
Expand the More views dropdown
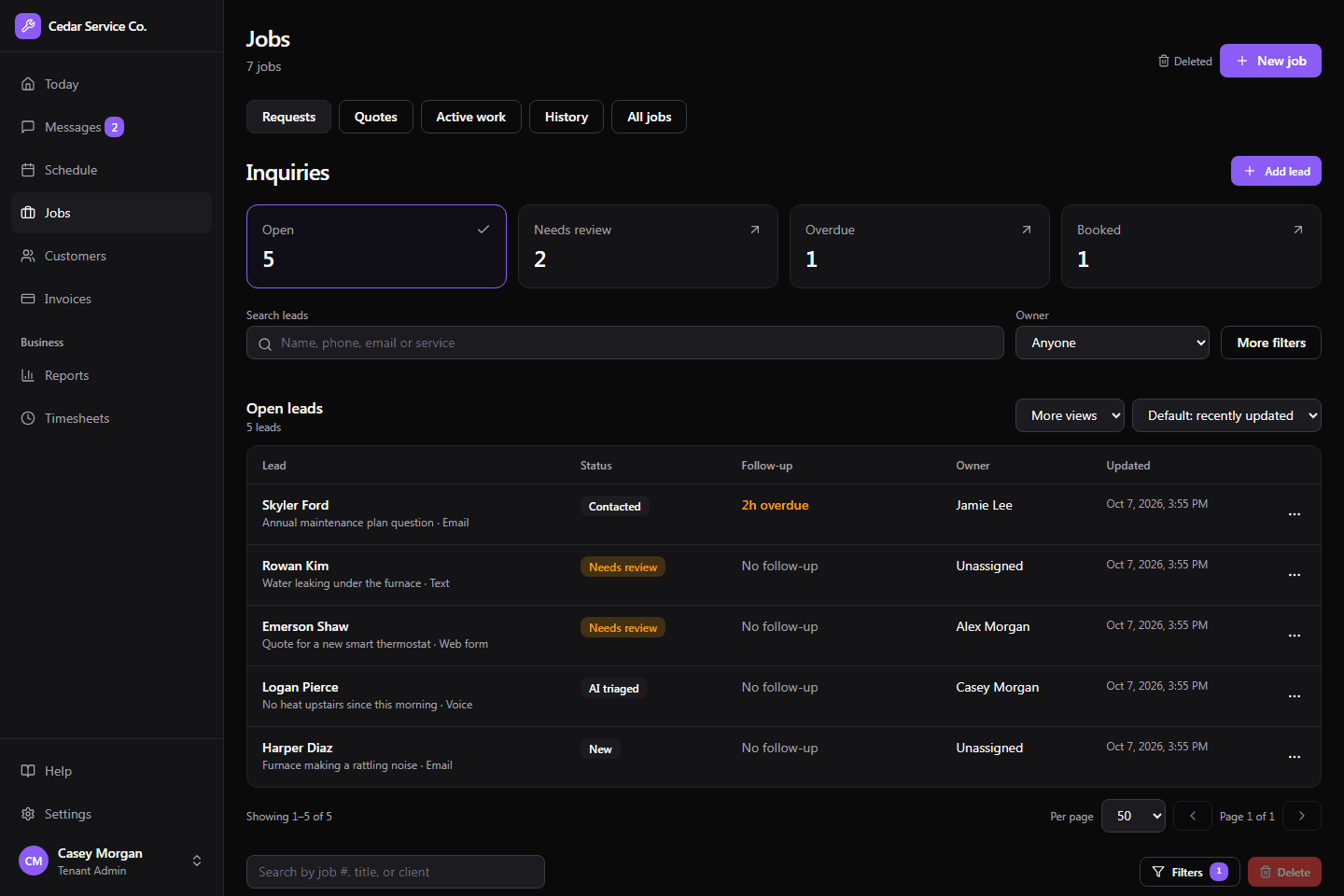point(1070,415)
